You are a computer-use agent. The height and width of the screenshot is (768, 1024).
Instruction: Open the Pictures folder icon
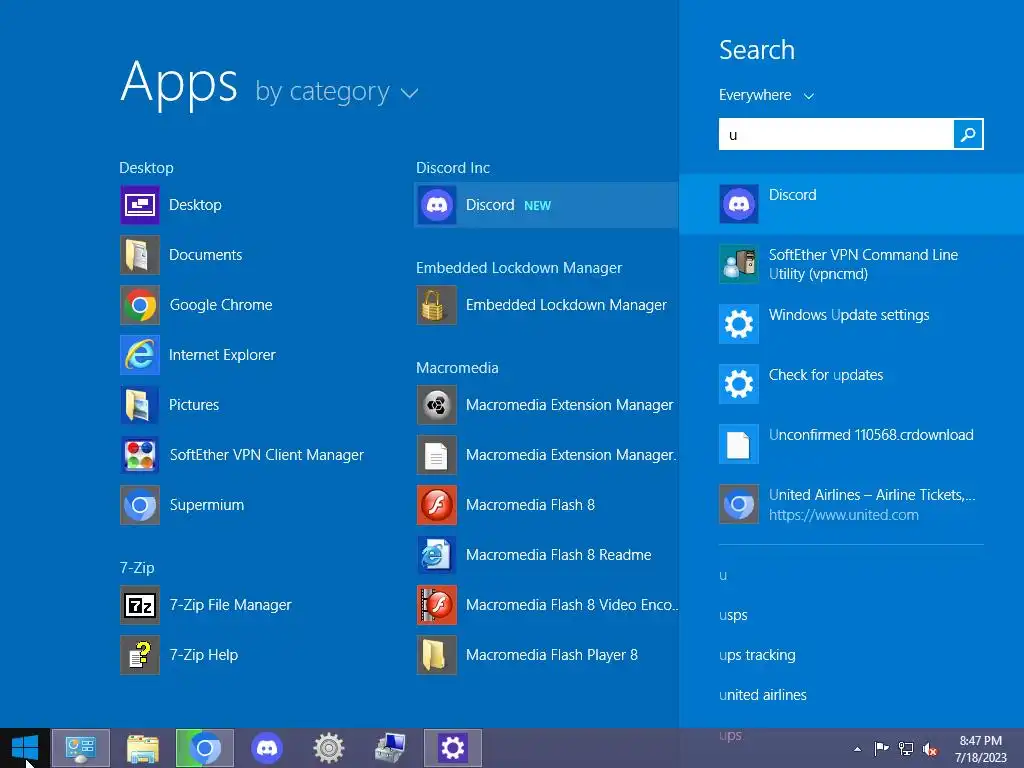[140, 405]
